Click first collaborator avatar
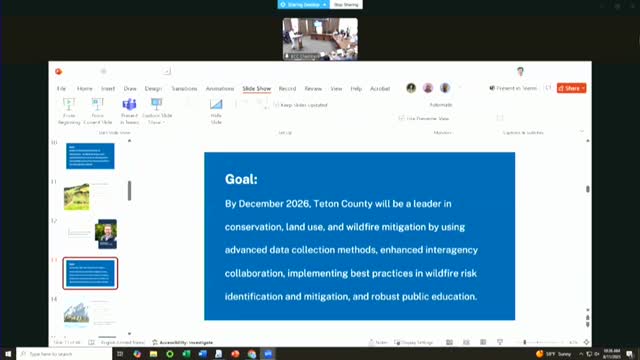Screen dimensions: 640x360 pos(411,88)
